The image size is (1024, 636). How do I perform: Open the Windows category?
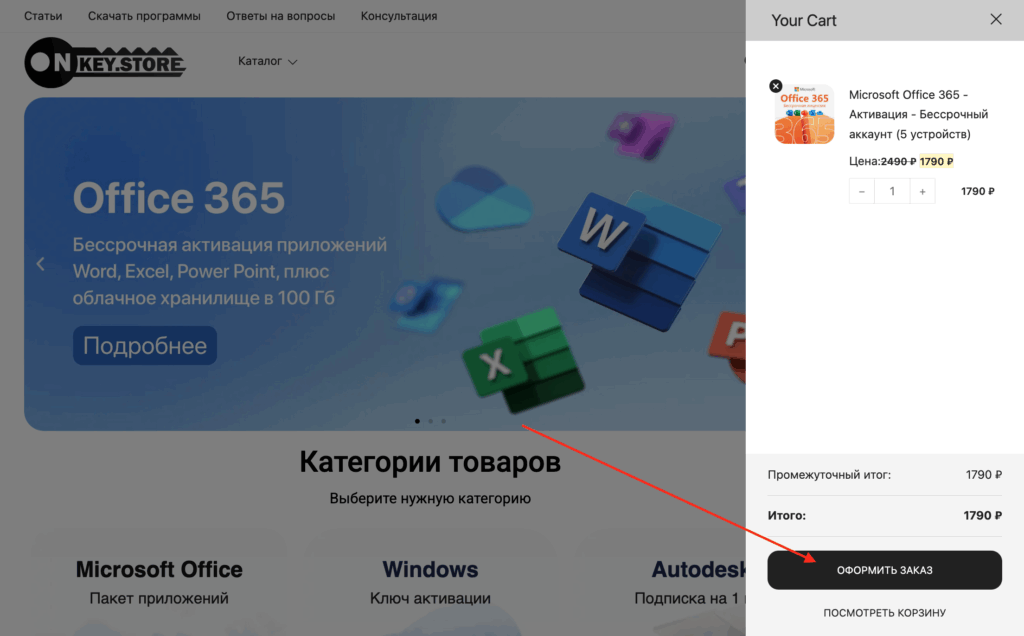tap(430, 570)
